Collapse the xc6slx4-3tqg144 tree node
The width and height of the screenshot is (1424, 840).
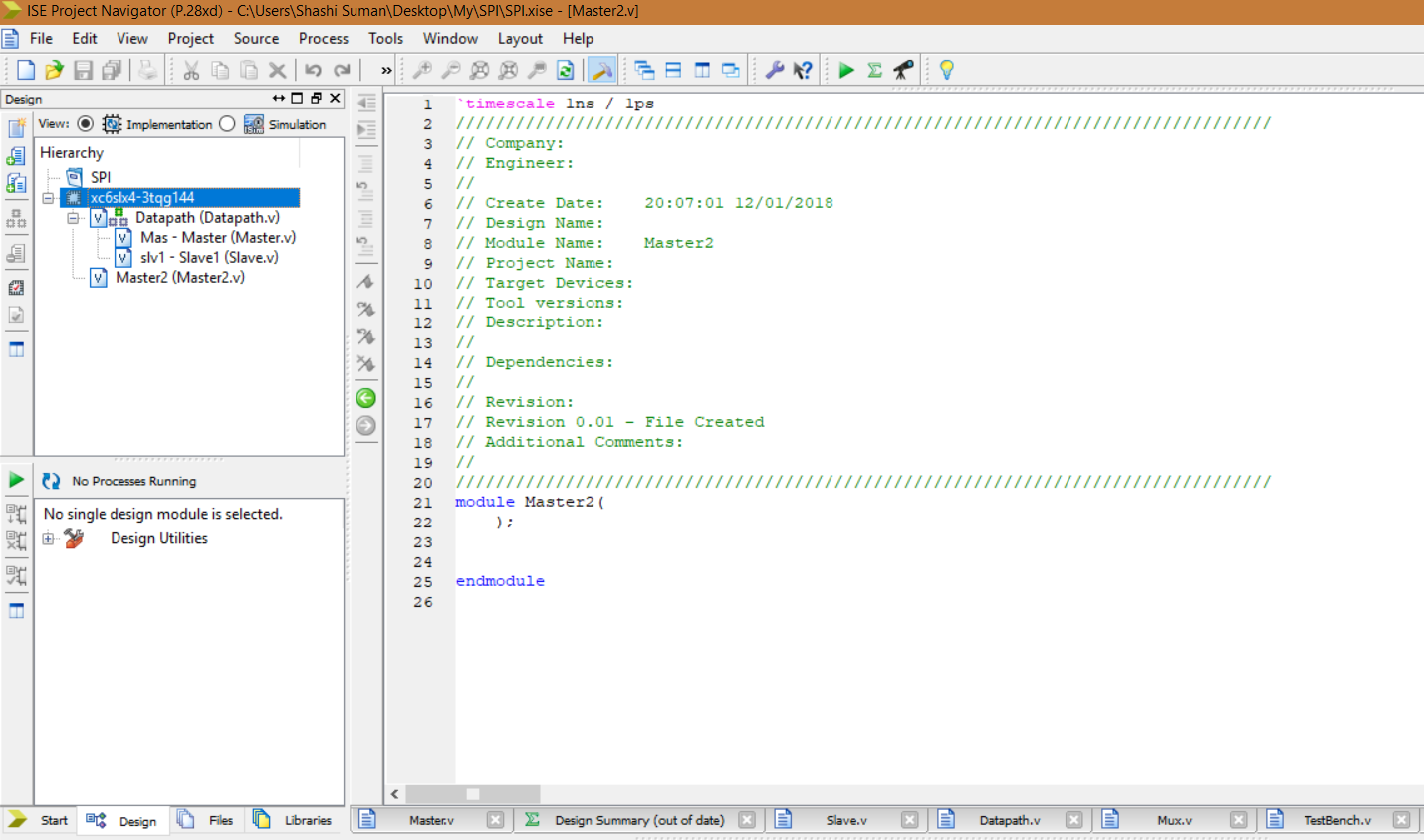49,197
